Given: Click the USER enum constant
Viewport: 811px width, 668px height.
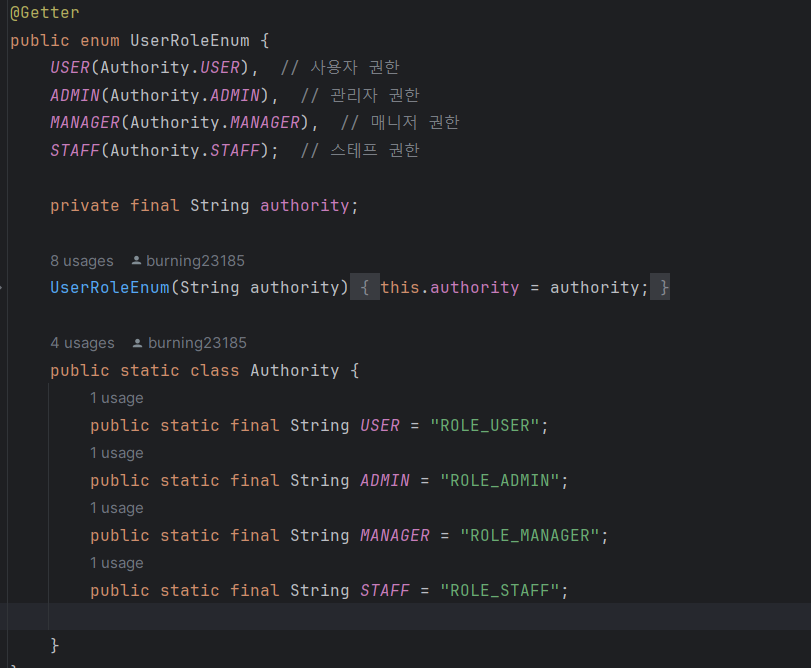Looking at the screenshot, I should (70, 68).
